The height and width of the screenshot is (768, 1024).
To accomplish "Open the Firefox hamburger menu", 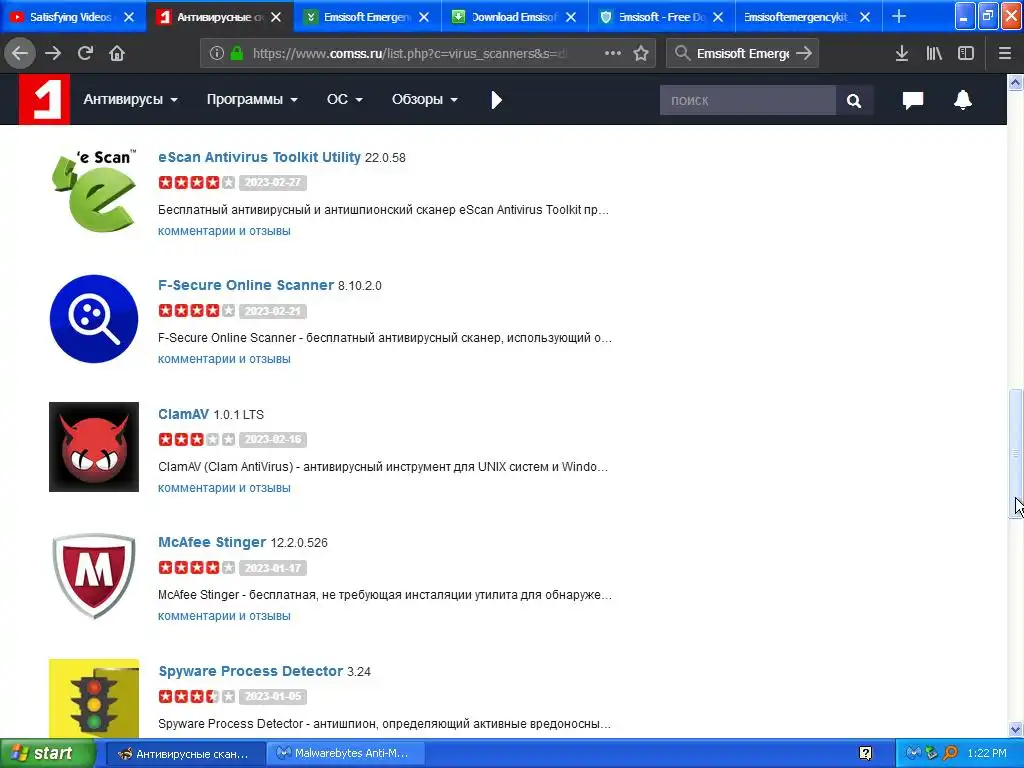I will pos(1004,54).
